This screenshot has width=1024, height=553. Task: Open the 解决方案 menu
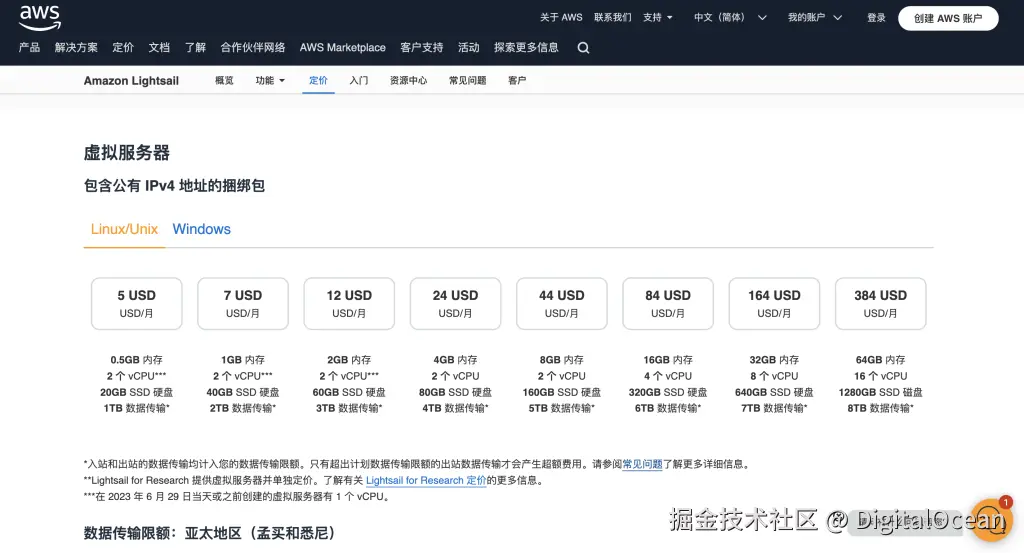pos(76,48)
